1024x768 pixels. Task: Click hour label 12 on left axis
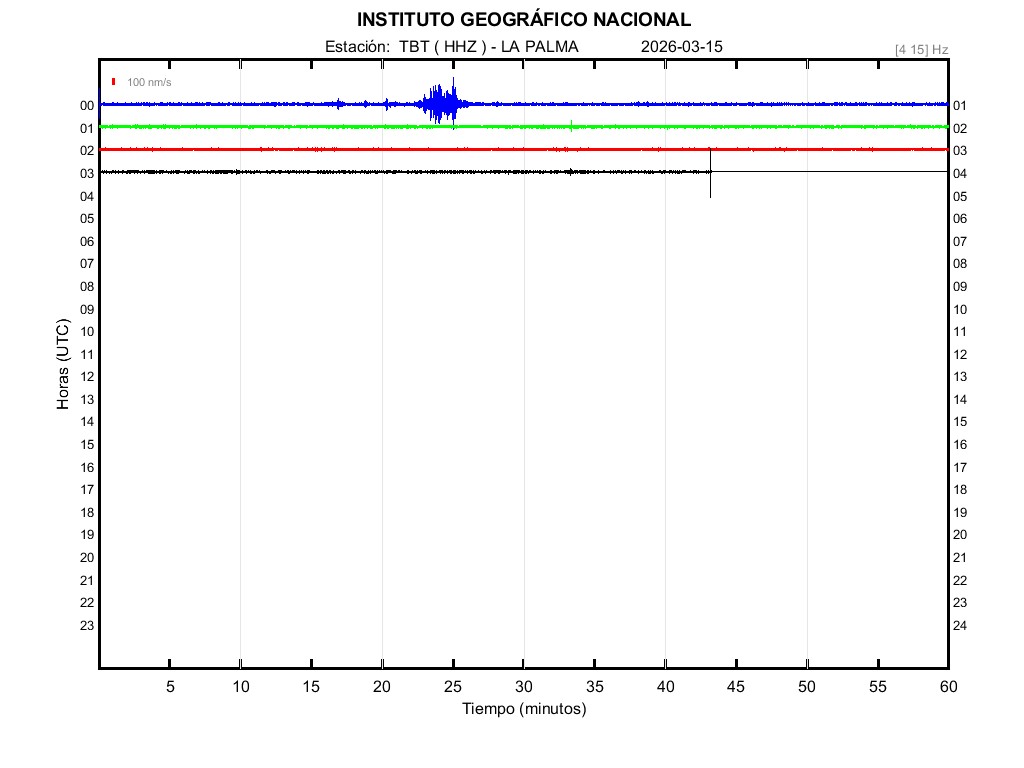pyautogui.click(x=87, y=377)
